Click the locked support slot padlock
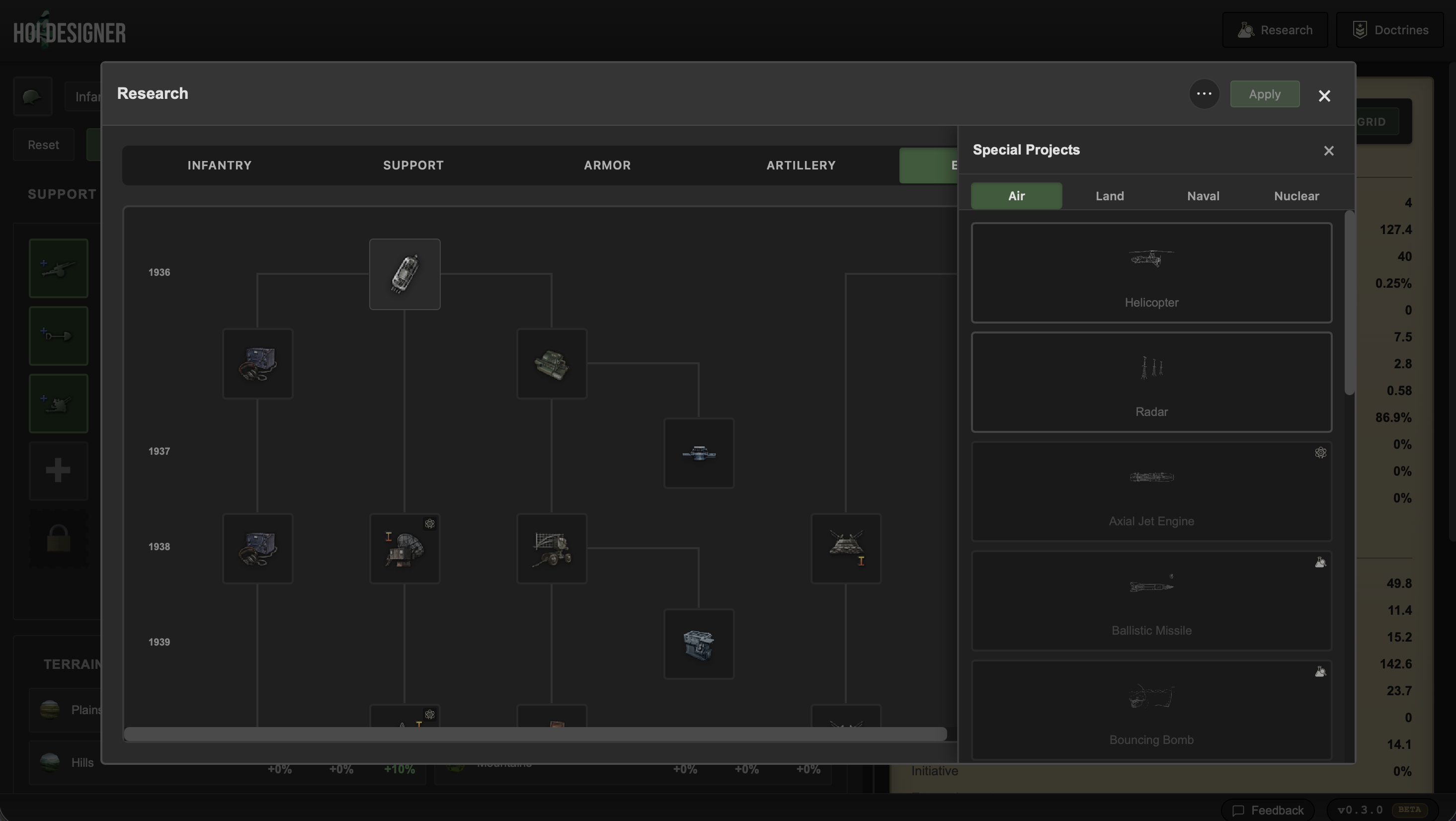The image size is (1456, 821). pyautogui.click(x=58, y=538)
